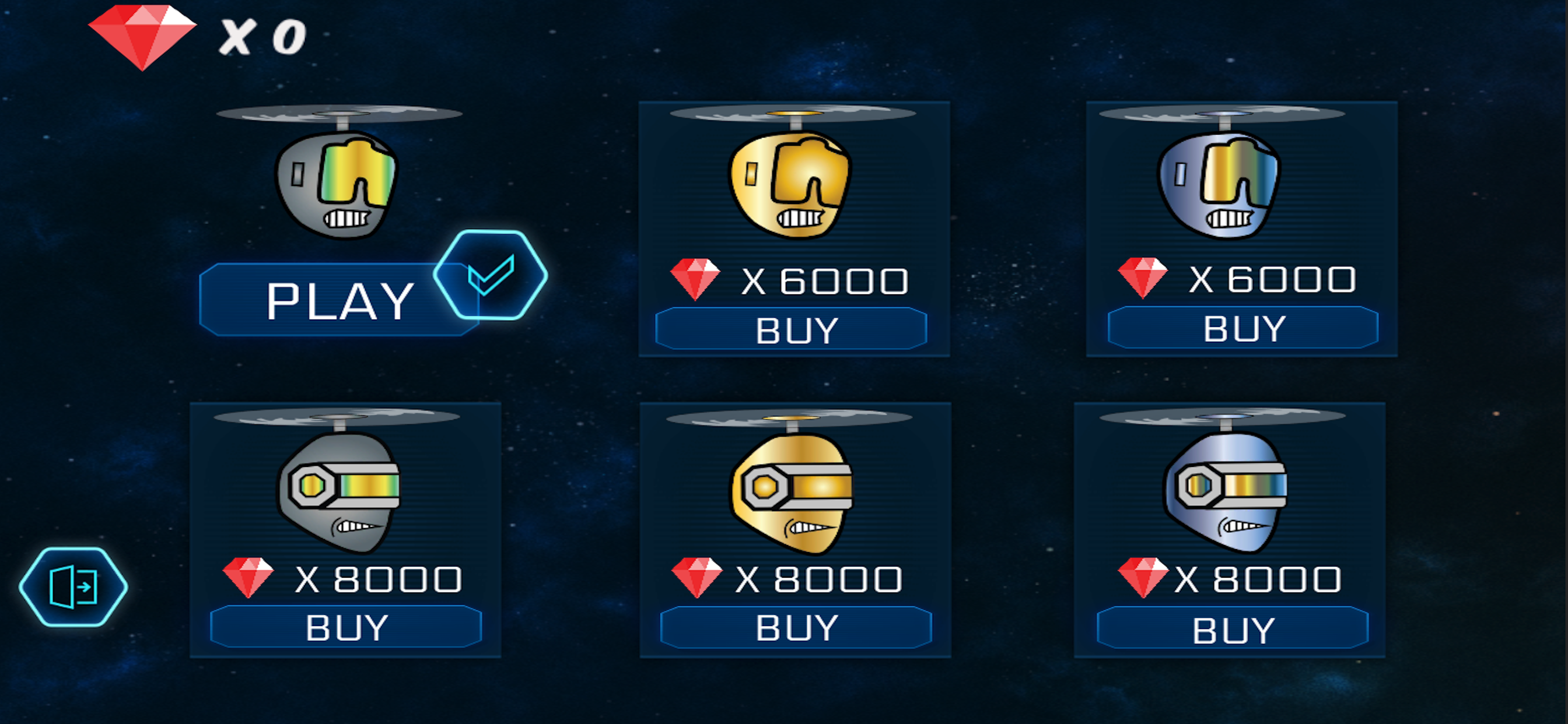Click the PLAY button

(x=338, y=300)
